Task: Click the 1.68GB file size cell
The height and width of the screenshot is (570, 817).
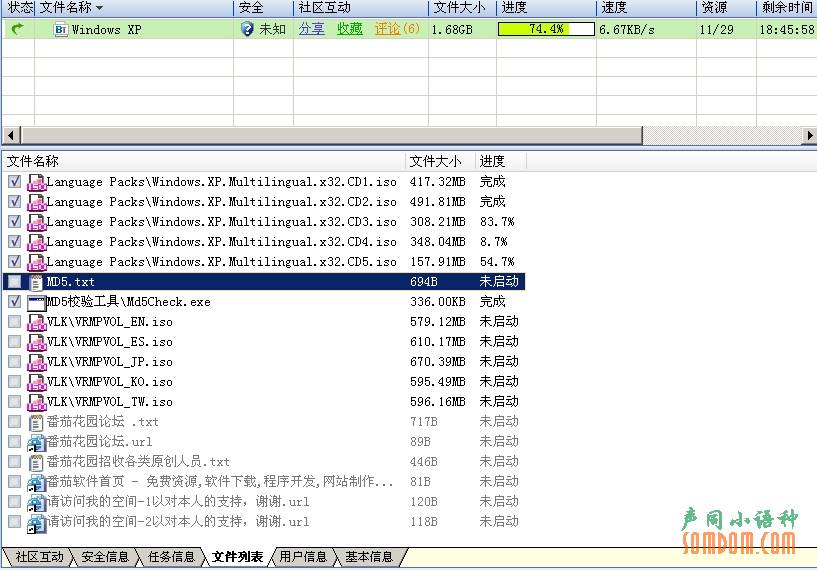Action: click(452, 30)
